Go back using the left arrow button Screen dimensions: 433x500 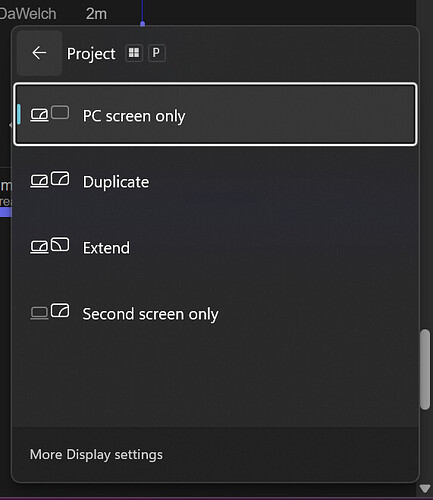[x=39, y=53]
